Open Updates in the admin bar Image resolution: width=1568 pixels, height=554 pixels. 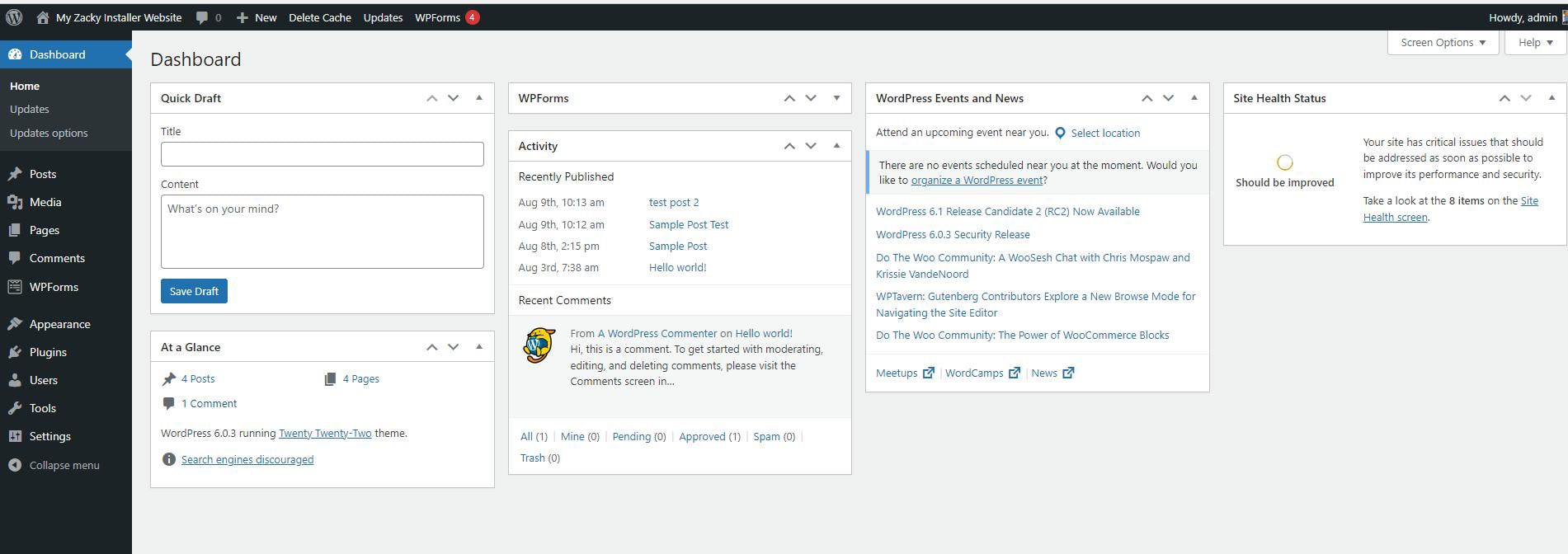click(383, 17)
